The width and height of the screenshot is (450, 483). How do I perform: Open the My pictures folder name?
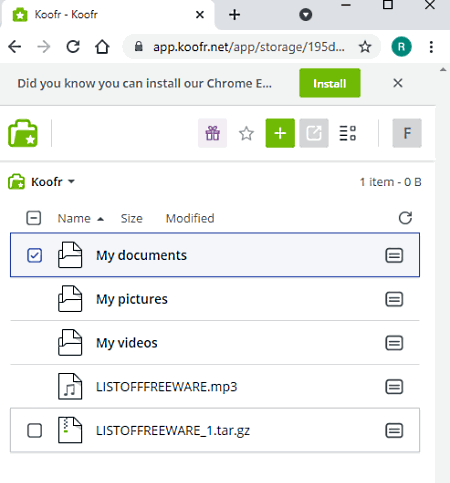pos(132,299)
